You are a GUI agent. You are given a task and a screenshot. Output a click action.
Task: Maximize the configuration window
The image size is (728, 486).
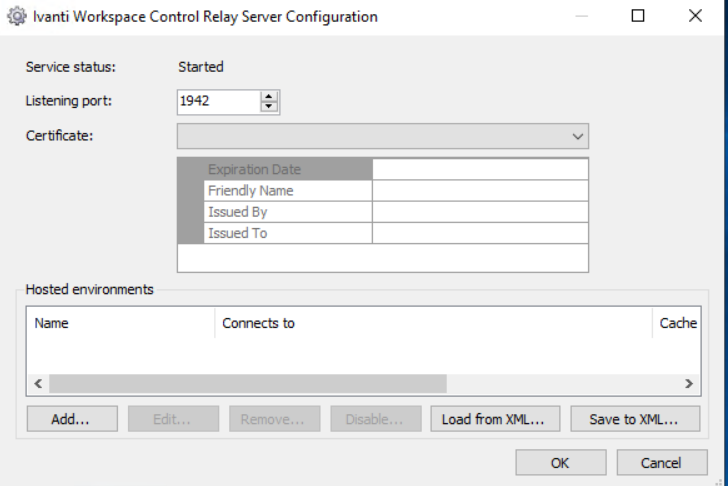coord(638,16)
